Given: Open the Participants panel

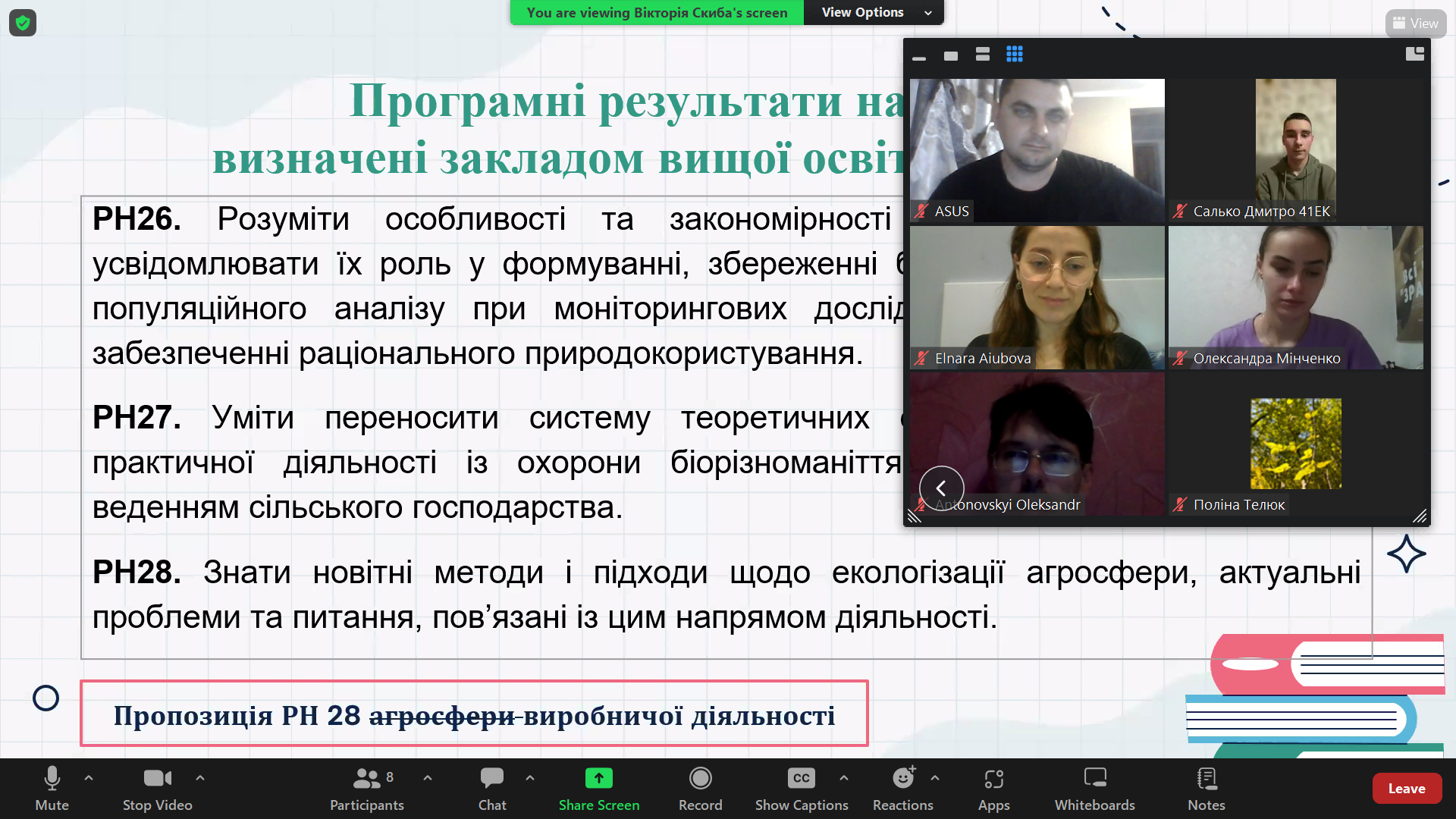Looking at the screenshot, I should pos(366,789).
